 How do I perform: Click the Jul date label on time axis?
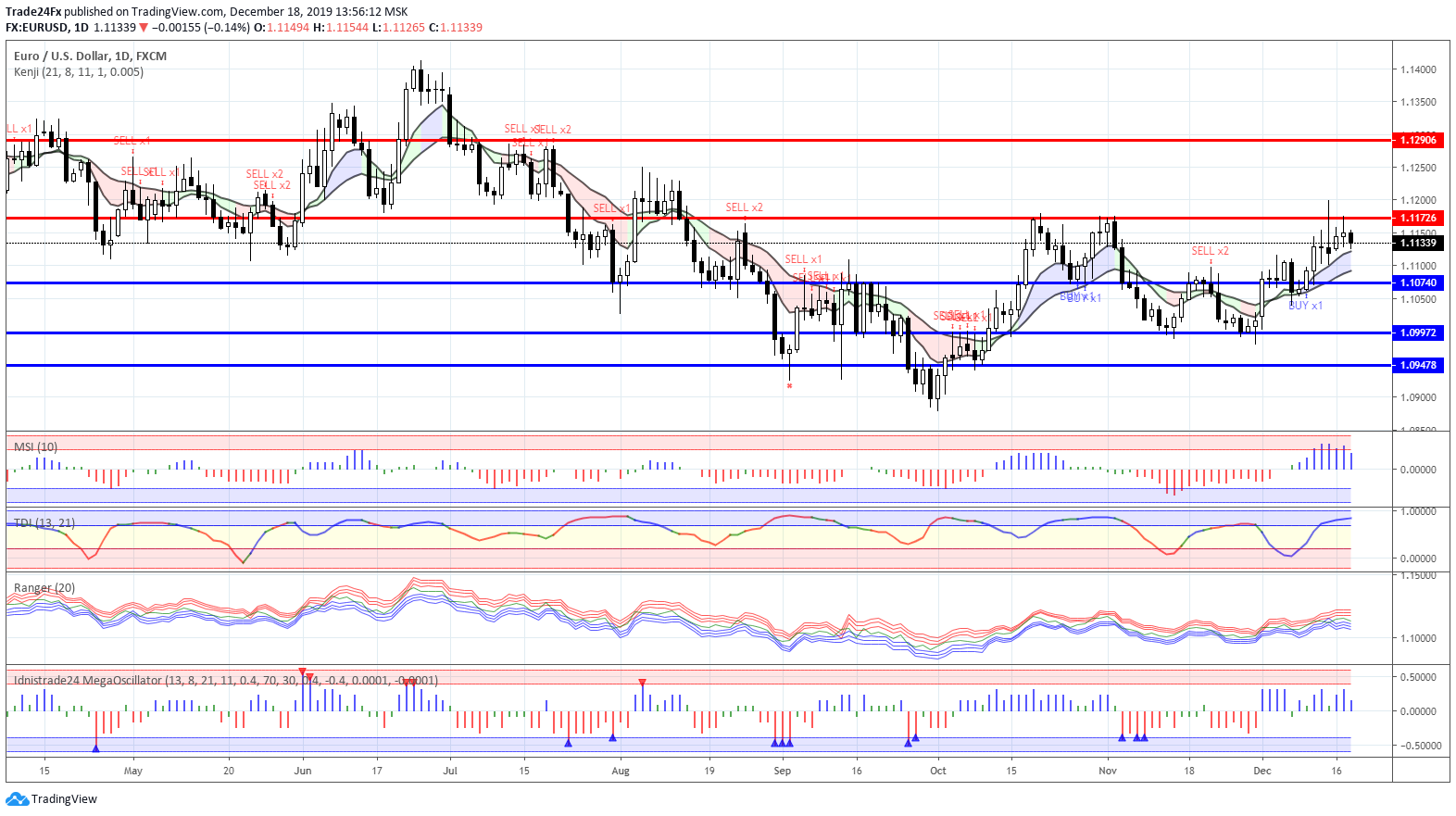[x=450, y=771]
